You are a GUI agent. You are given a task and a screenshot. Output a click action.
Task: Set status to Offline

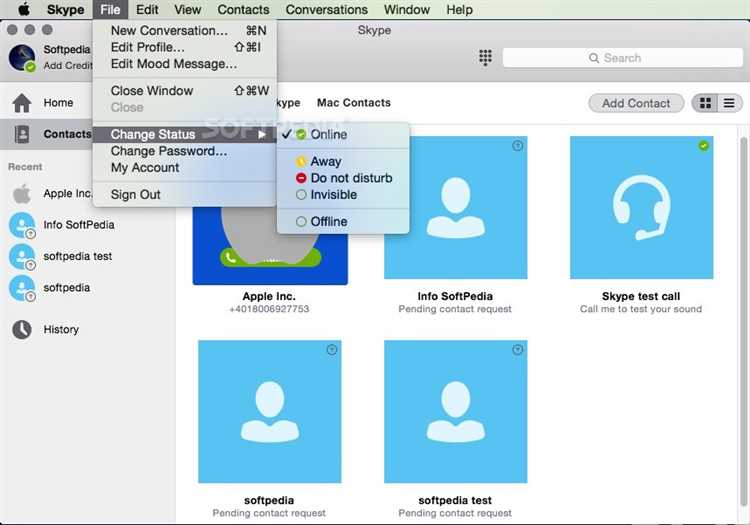(x=328, y=222)
